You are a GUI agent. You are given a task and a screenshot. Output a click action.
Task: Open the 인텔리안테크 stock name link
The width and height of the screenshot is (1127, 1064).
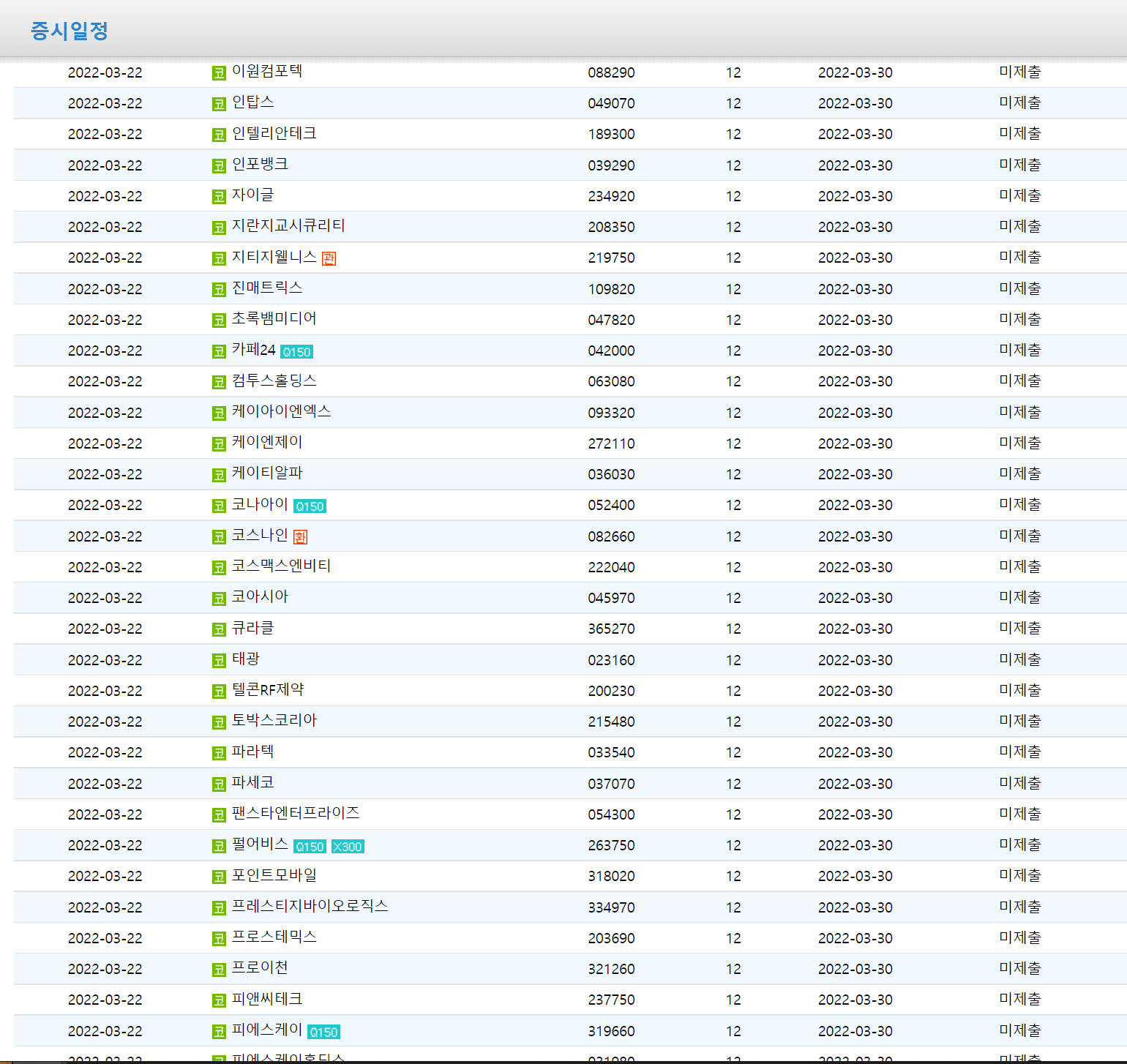click(274, 133)
